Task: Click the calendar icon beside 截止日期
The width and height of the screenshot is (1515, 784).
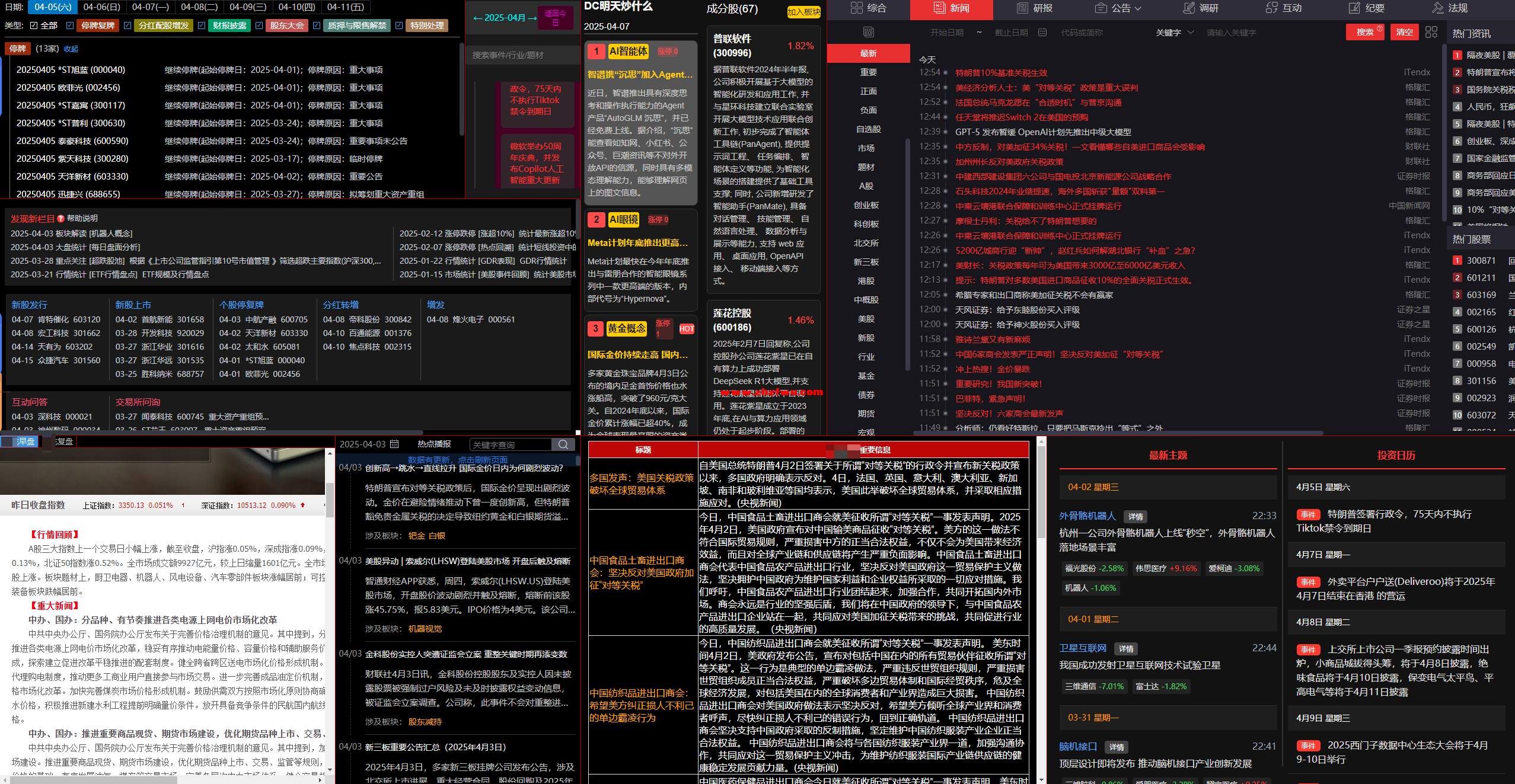Action: coord(1042,33)
